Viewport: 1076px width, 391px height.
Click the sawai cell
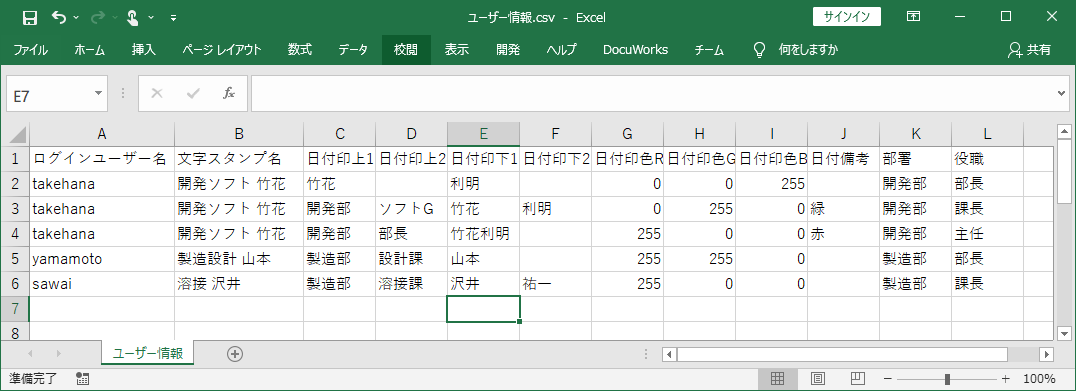[x=102, y=284]
